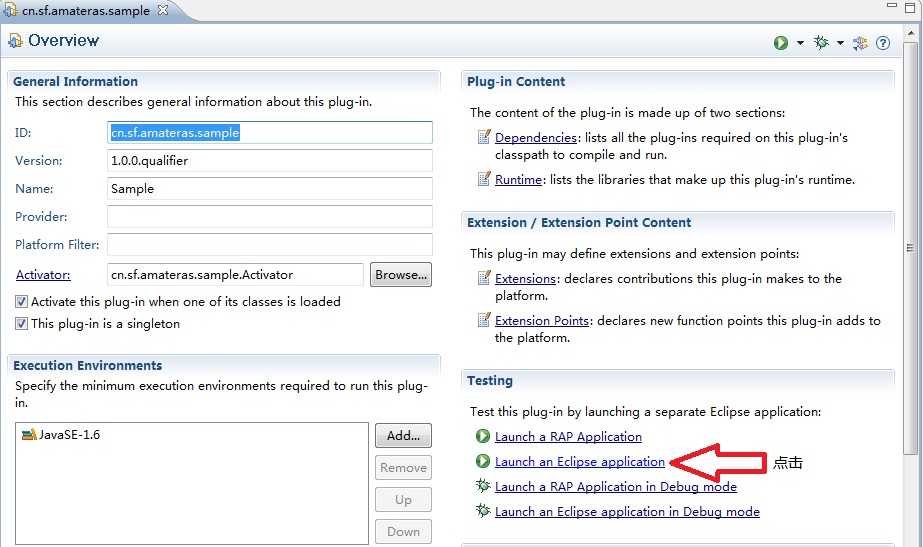Viewport: 923px width, 547px height.
Task: Close the cn.sf.amateras.sample editor tab
Action: pos(163,10)
